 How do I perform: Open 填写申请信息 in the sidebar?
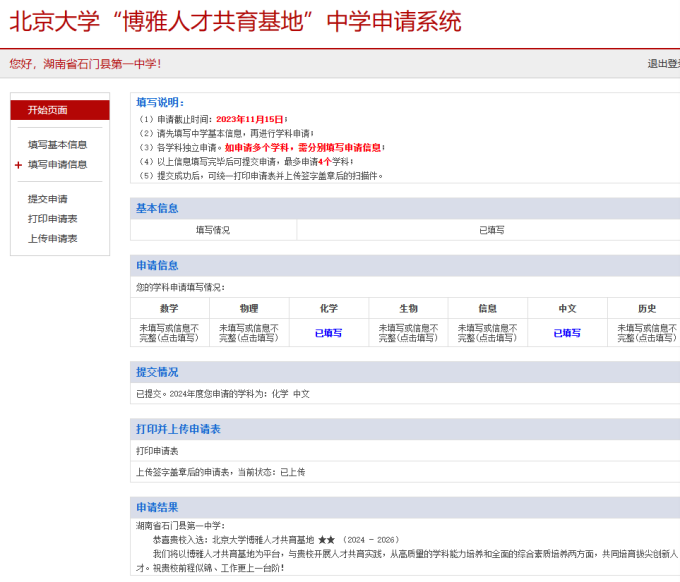point(57,165)
